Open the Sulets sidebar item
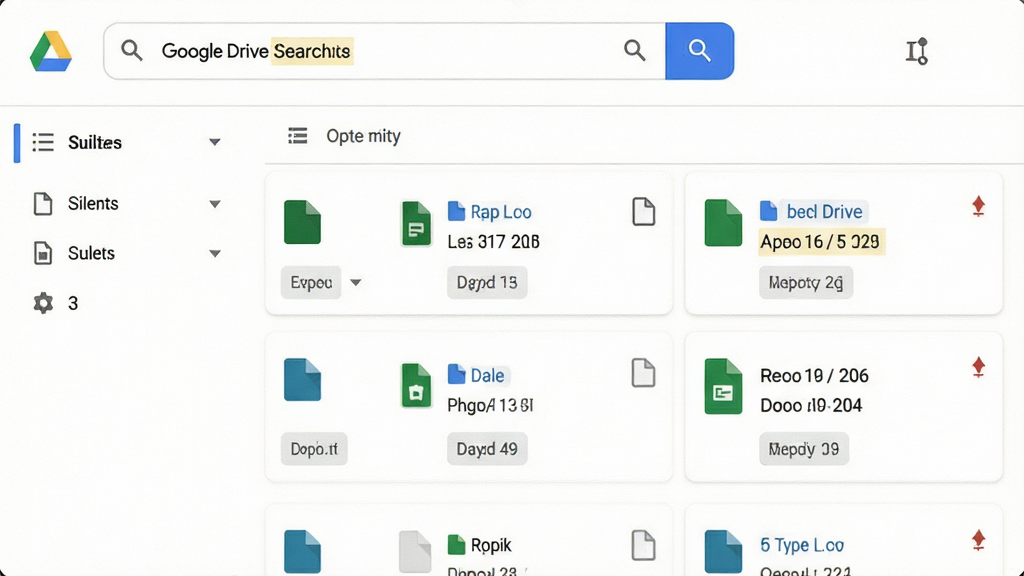1024x576 pixels. (x=91, y=253)
